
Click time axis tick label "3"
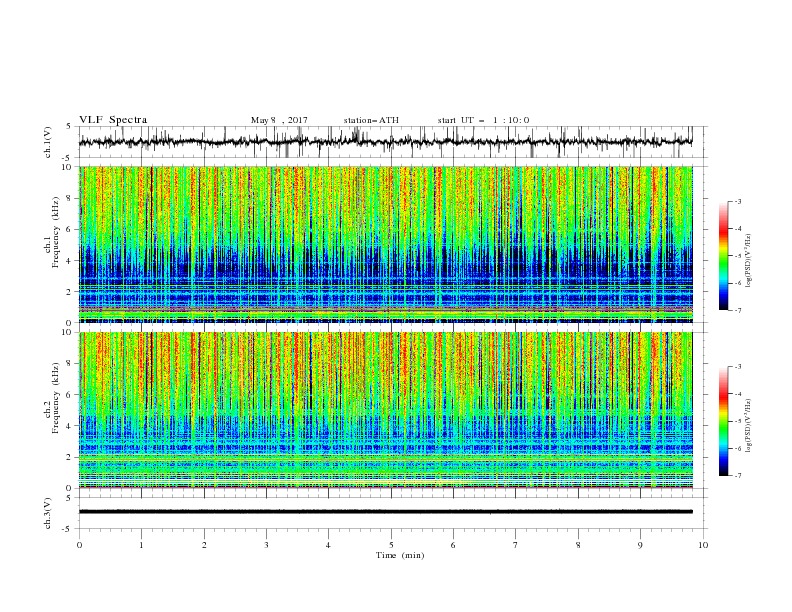[x=266, y=545]
